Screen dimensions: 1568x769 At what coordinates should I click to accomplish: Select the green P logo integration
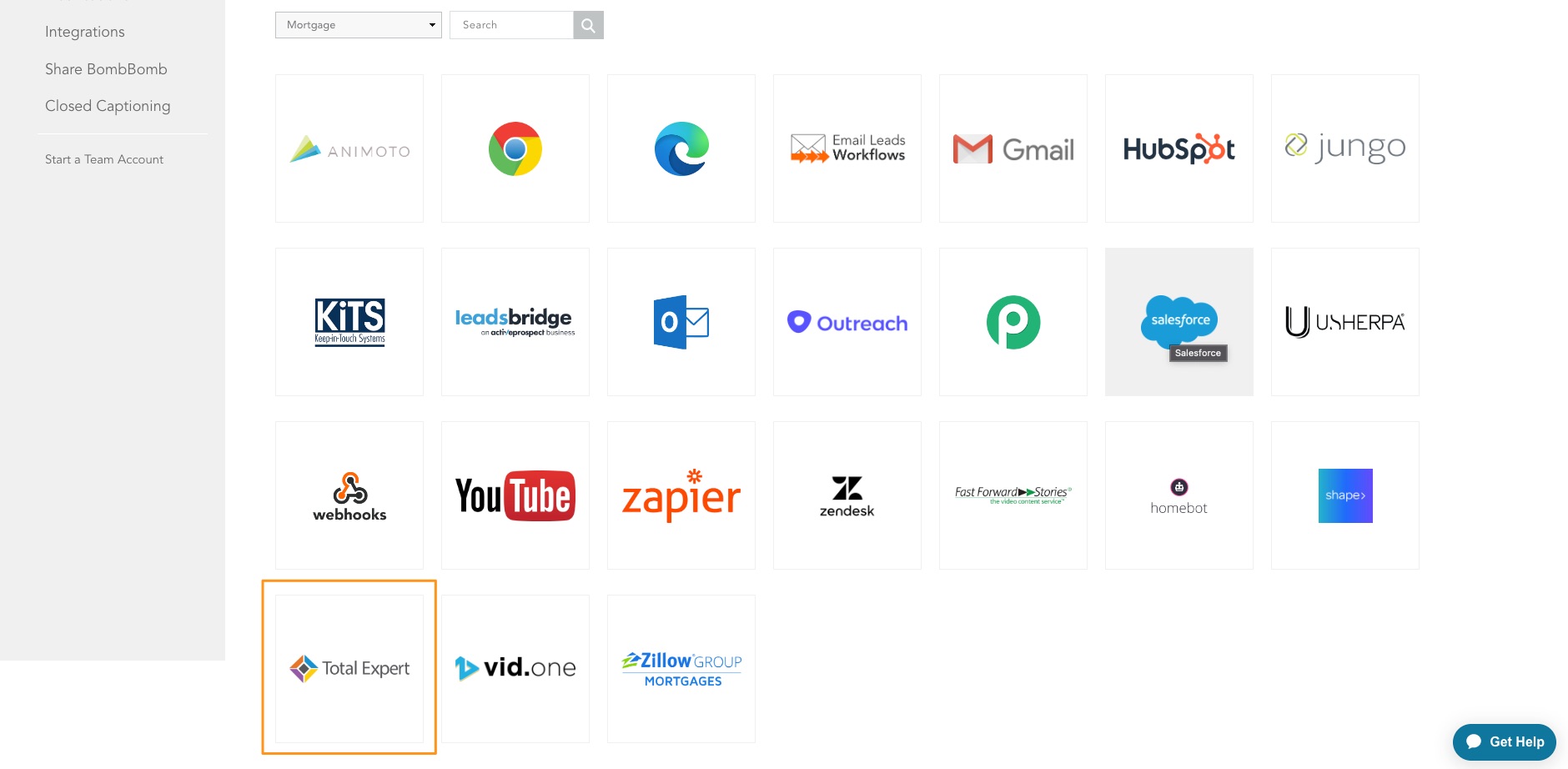(x=1013, y=322)
